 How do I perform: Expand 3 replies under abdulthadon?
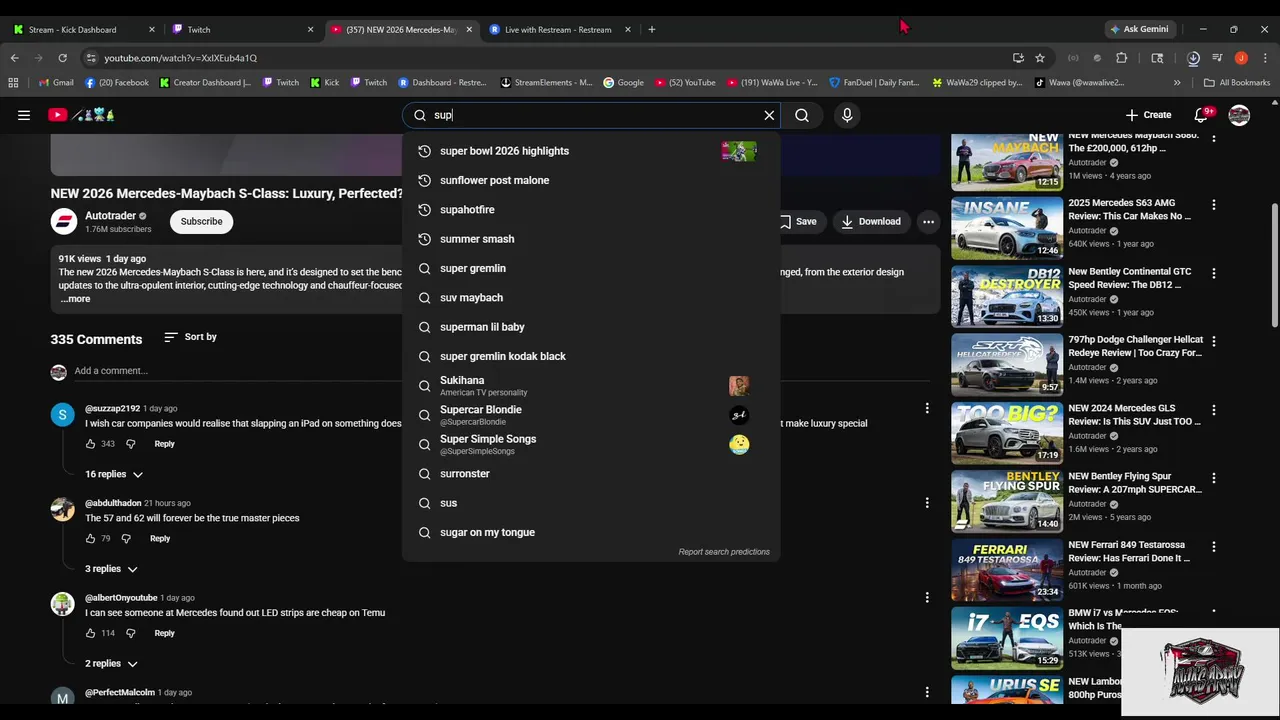pyautogui.click(x=111, y=569)
